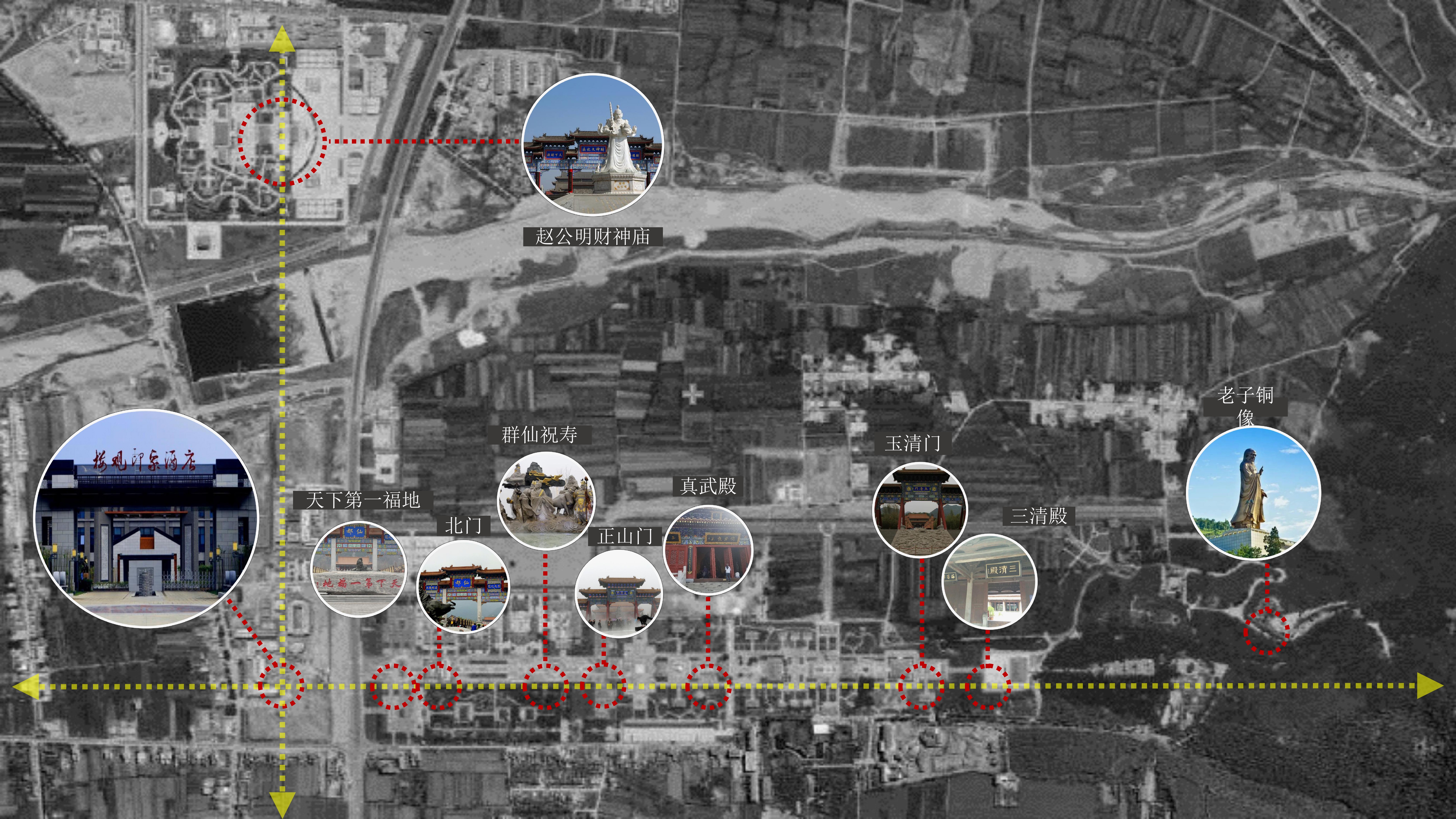Click the 三清殿 label
This screenshot has width=1456, height=819.
[x=1038, y=515]
